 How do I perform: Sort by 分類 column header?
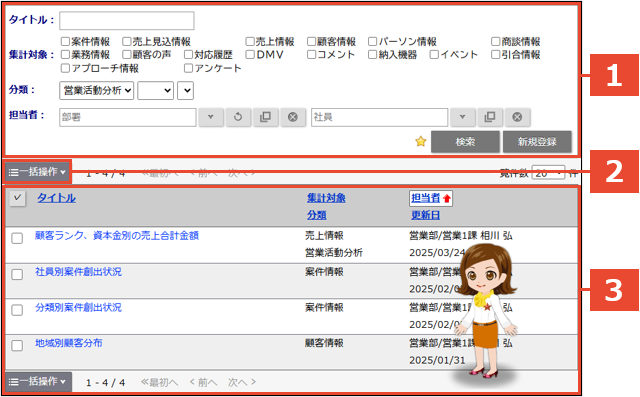click(x=317, y=215)
